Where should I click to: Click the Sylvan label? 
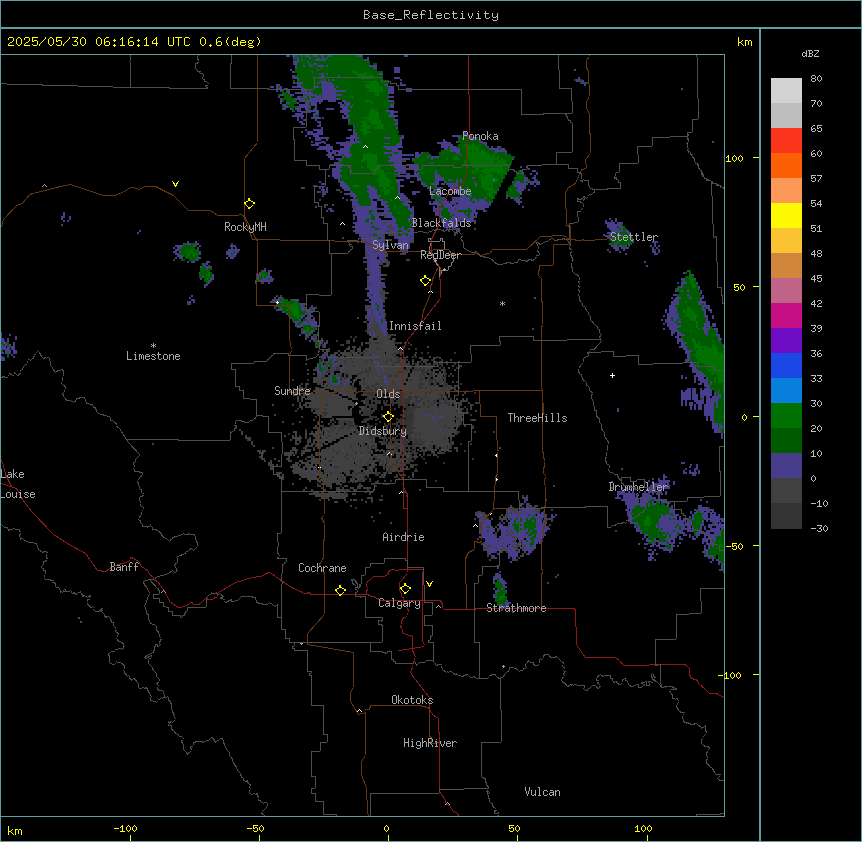click(390, 245)
